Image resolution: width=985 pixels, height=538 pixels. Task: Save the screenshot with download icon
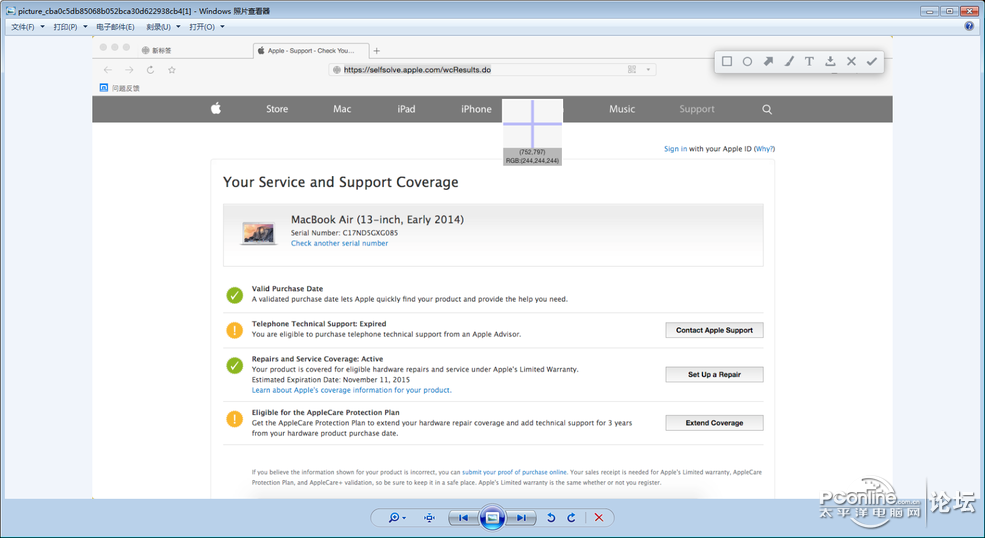[x=830, y=61]
